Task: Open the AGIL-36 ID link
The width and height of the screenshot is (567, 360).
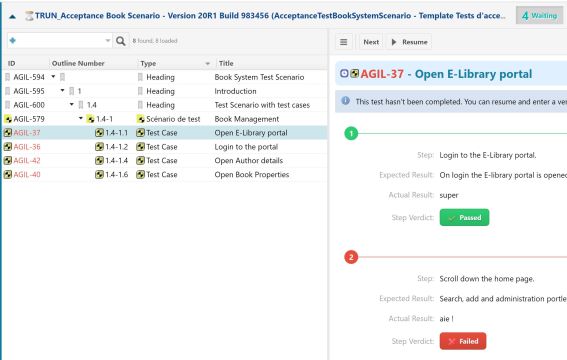Action: click(27, 147)
